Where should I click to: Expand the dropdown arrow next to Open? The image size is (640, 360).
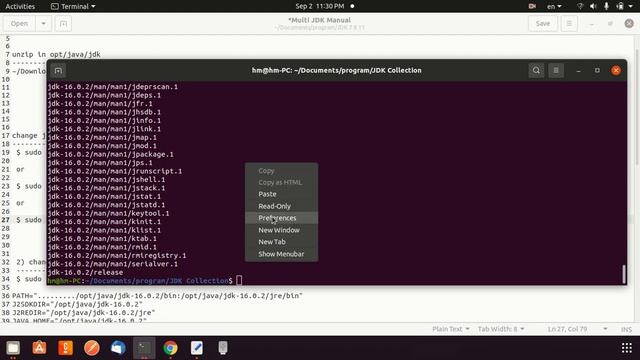[x=43, y=24]
